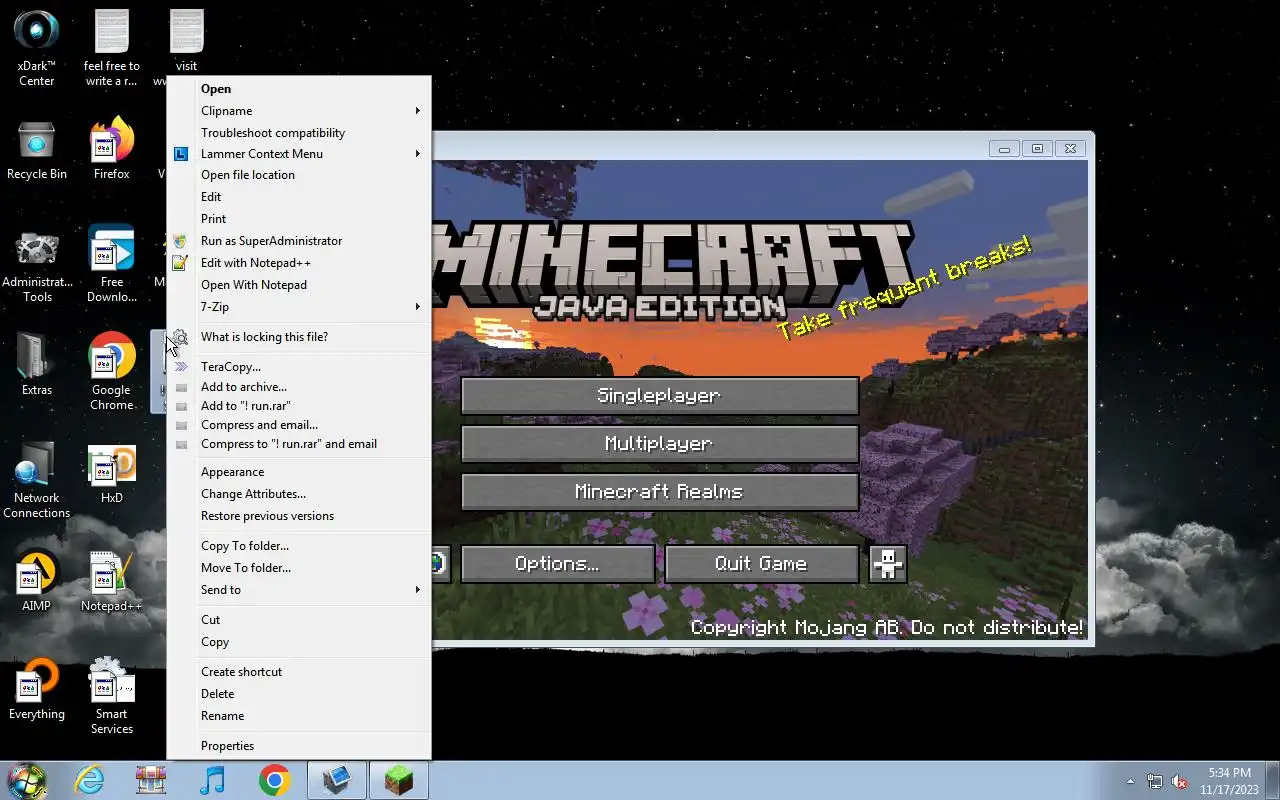The width and height of the screenshot is (1280, 800).
Task: Open the blue music note taskbar icon
Action: tap(213, 780)
